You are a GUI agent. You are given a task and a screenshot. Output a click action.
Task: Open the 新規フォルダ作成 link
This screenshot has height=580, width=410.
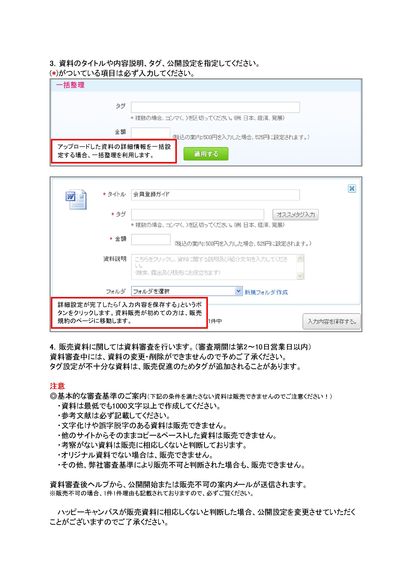266,292
